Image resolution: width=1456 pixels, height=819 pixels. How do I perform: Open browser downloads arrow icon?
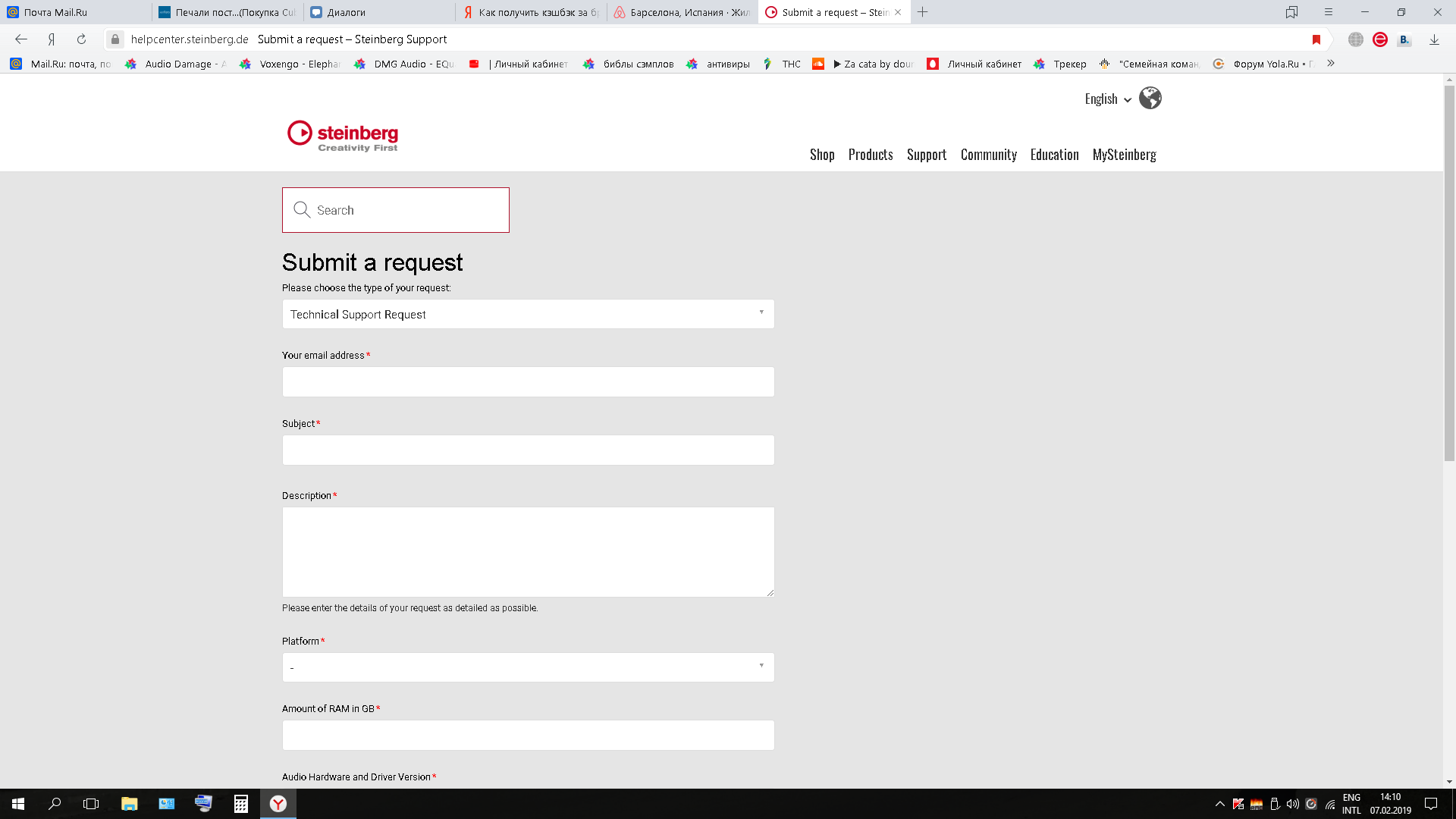pos(1434,39)
